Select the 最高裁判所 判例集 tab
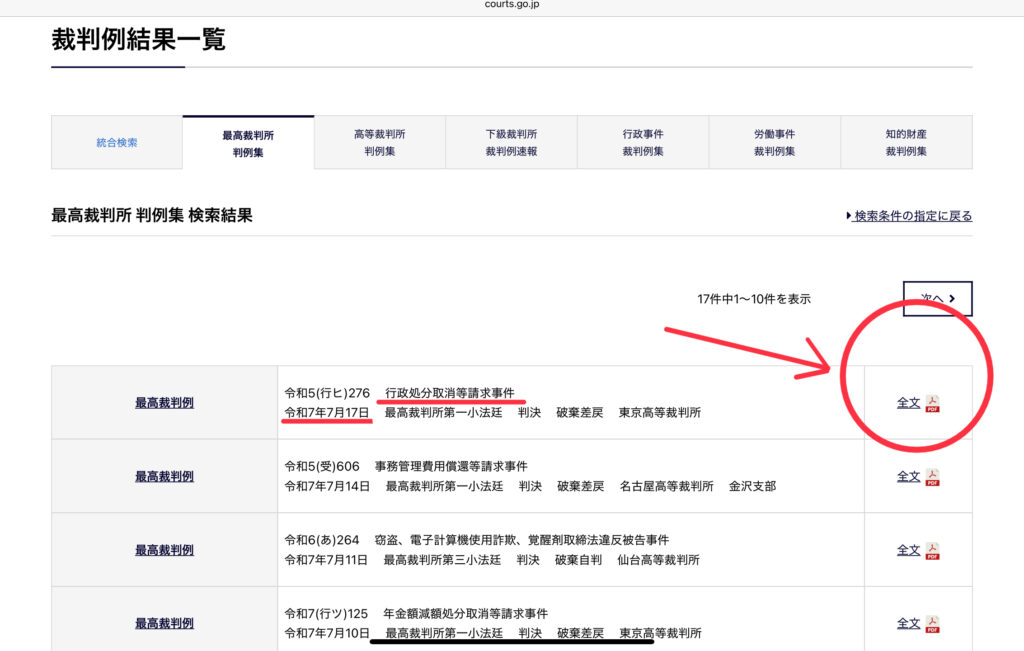Viewport: 1024px width, 651px height. click(248, 143)
